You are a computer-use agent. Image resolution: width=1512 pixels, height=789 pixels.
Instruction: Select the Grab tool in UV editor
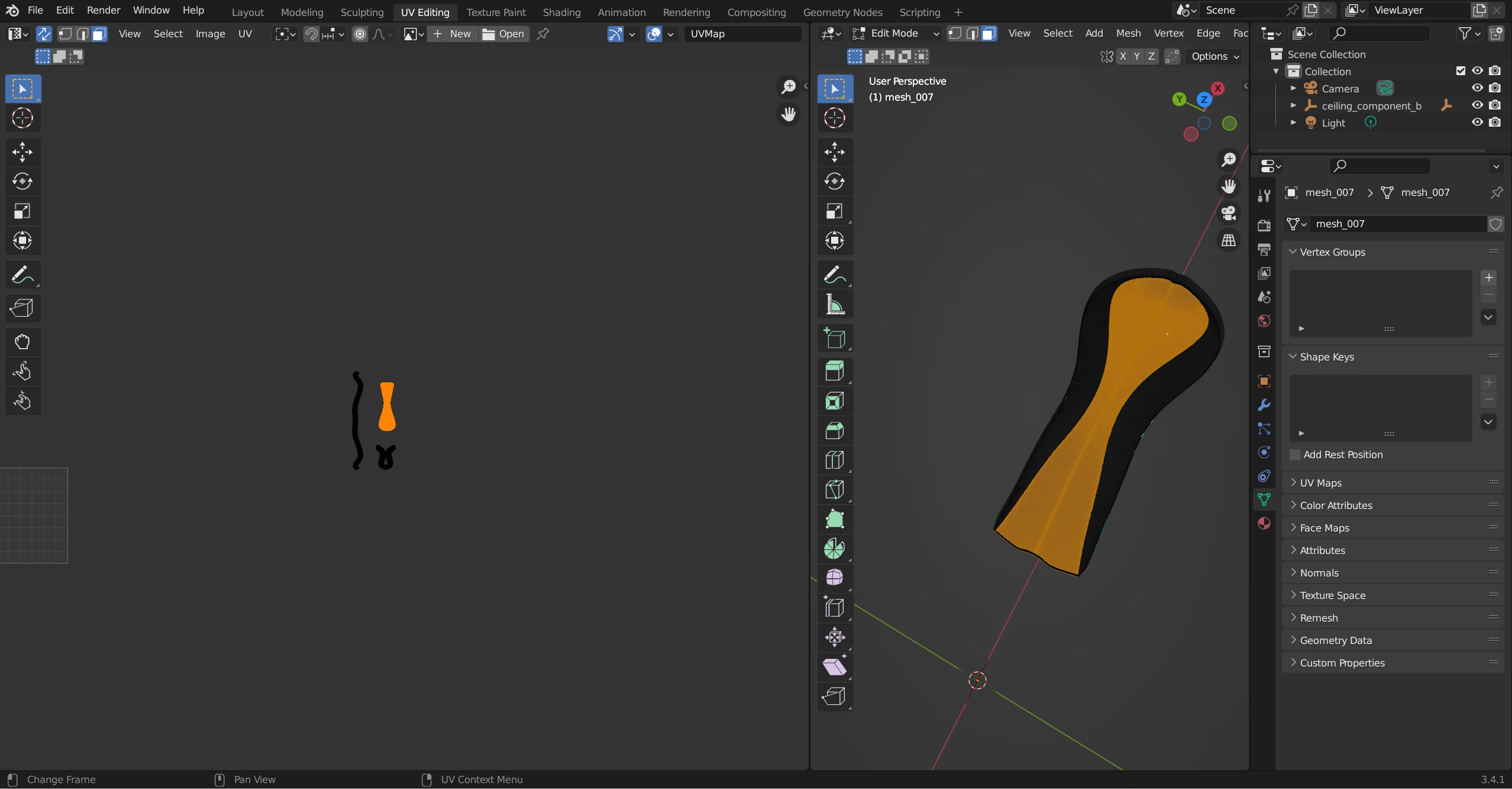click(x=22, y=342)
